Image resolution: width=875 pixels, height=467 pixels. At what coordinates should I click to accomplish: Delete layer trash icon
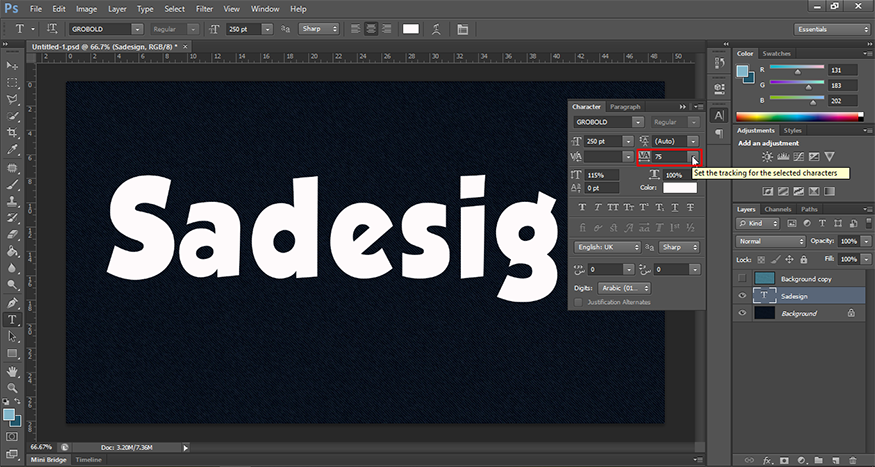point(852,460)
